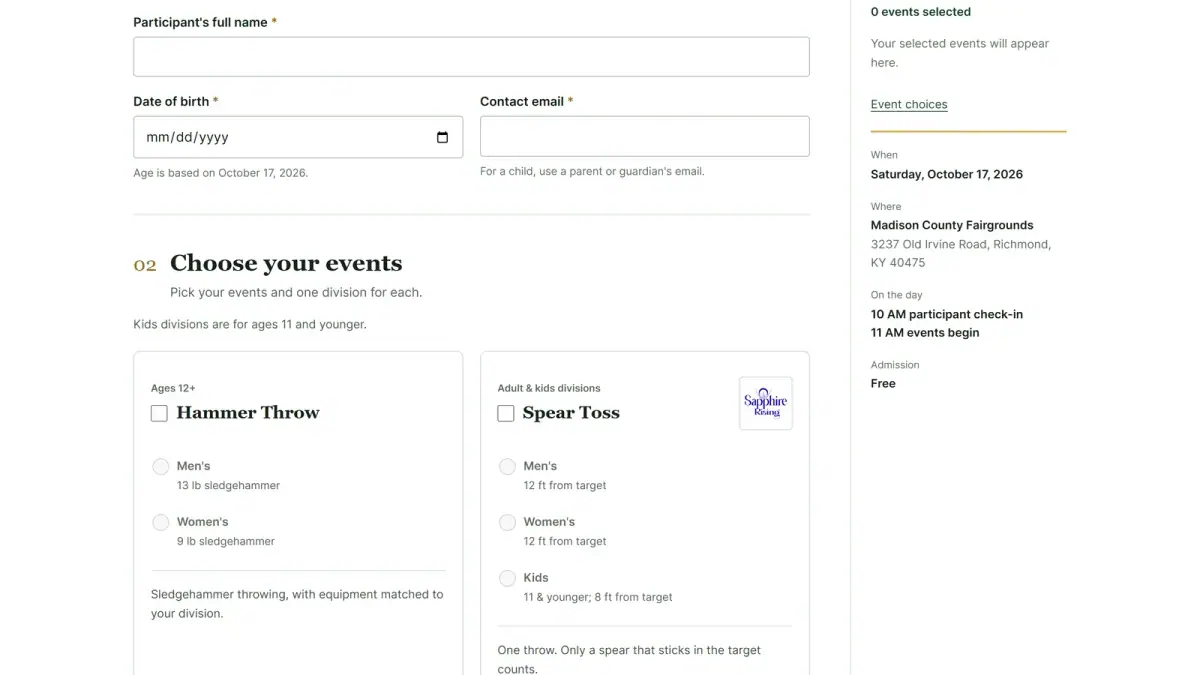1200x675 pixels.
Task: Click the 'Saturday, October 17, 2026' text
Action: pyautogui.click(x=947, y=174)
